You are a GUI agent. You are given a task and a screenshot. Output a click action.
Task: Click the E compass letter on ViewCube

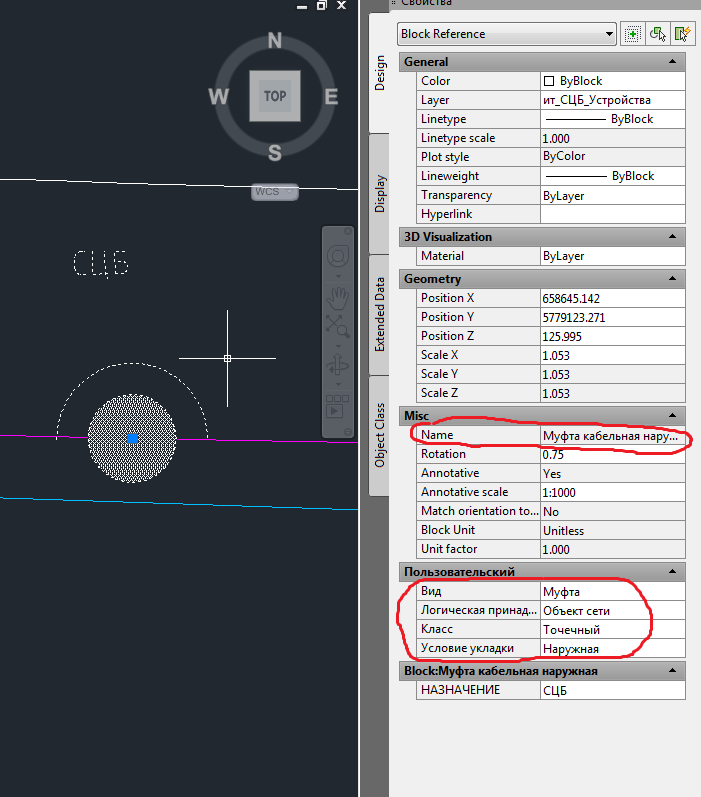(x=331, y=96)
